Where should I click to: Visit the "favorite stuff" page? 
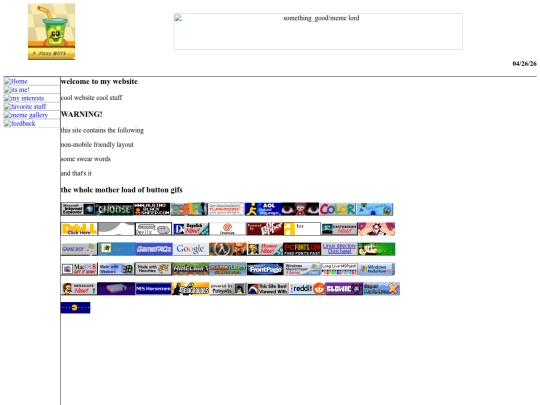(25, 106)
